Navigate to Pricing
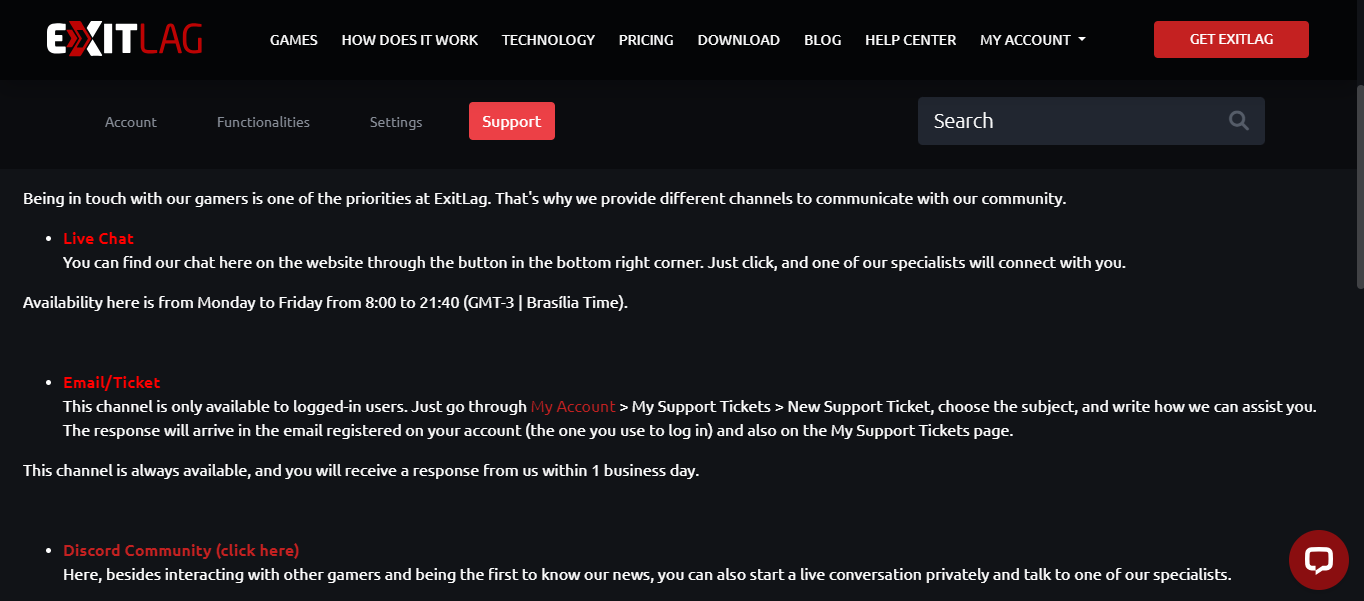Image resolution: width=1364 pixels, height=601 pixels. point(646,40)
